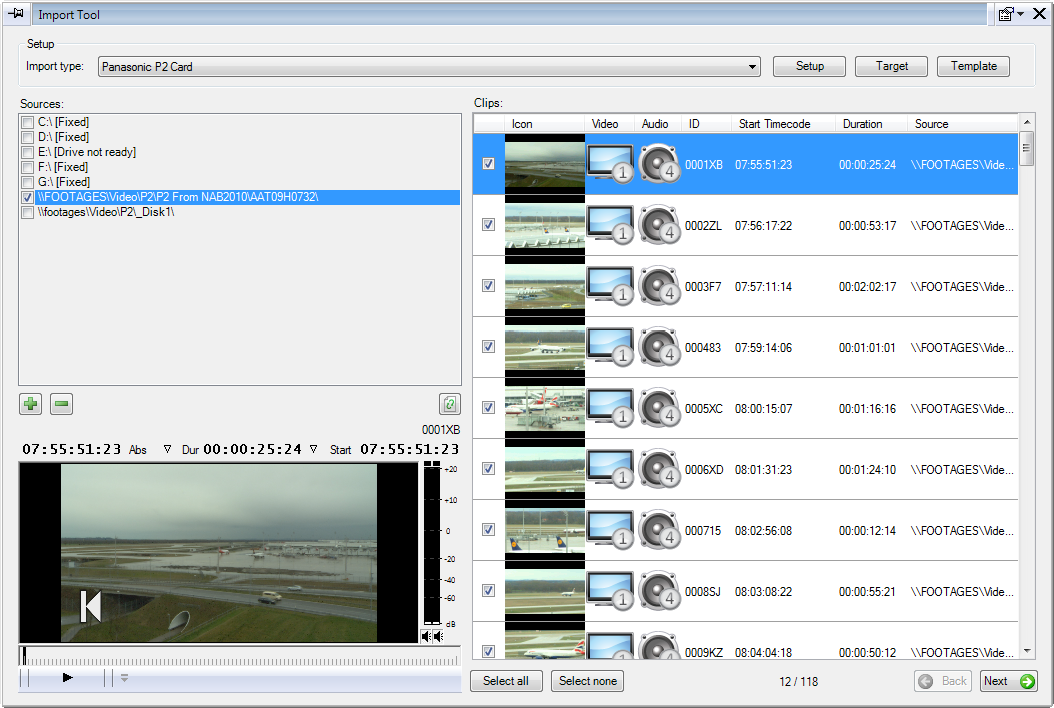Image resolution: width=1054 pixels, height=708 pixels.
Task: Uncheck the checkbox for clip 0003F7
Action: coord(489,286)
